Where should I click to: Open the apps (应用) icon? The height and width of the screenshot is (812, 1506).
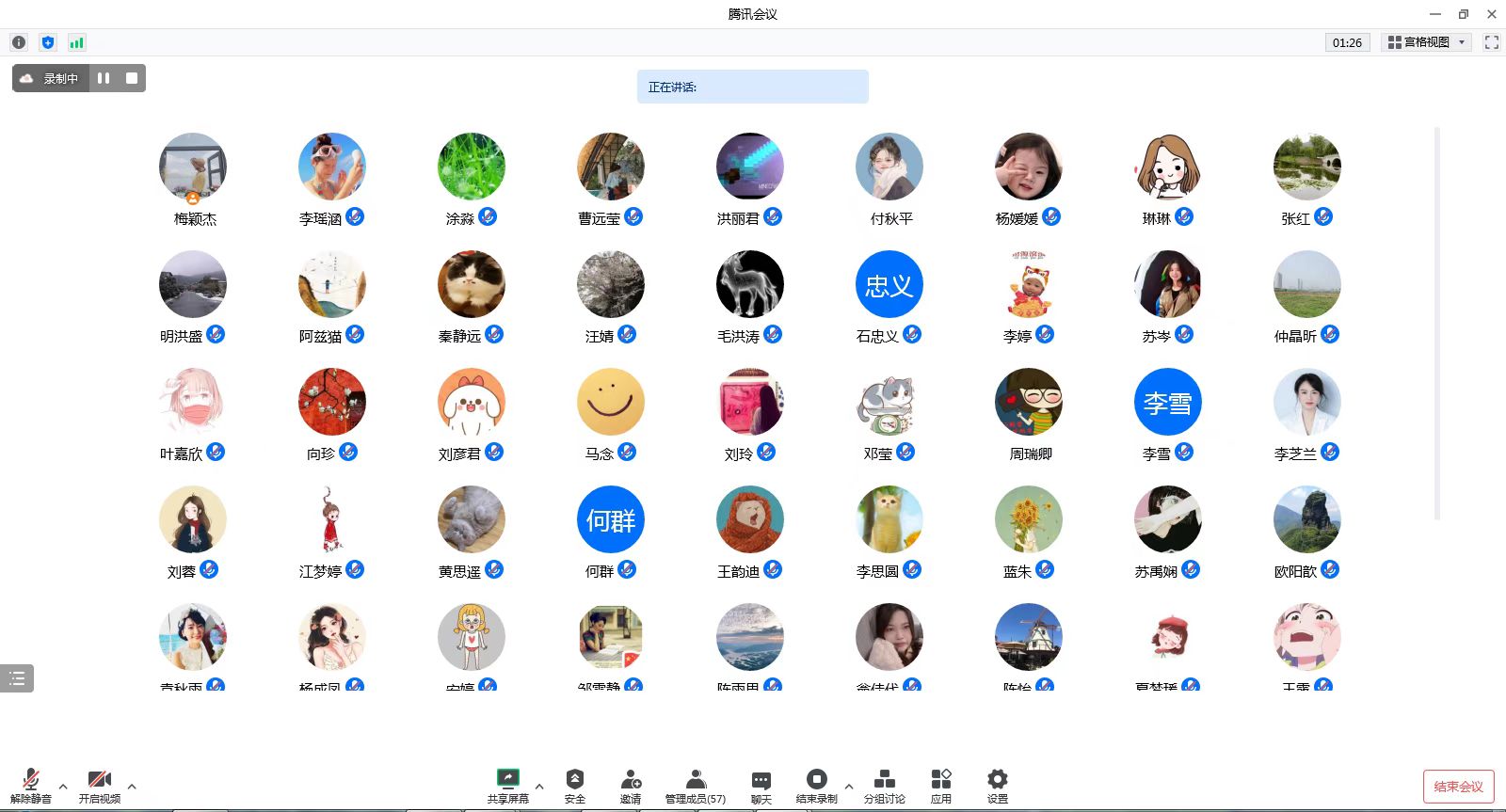[940, 785]
